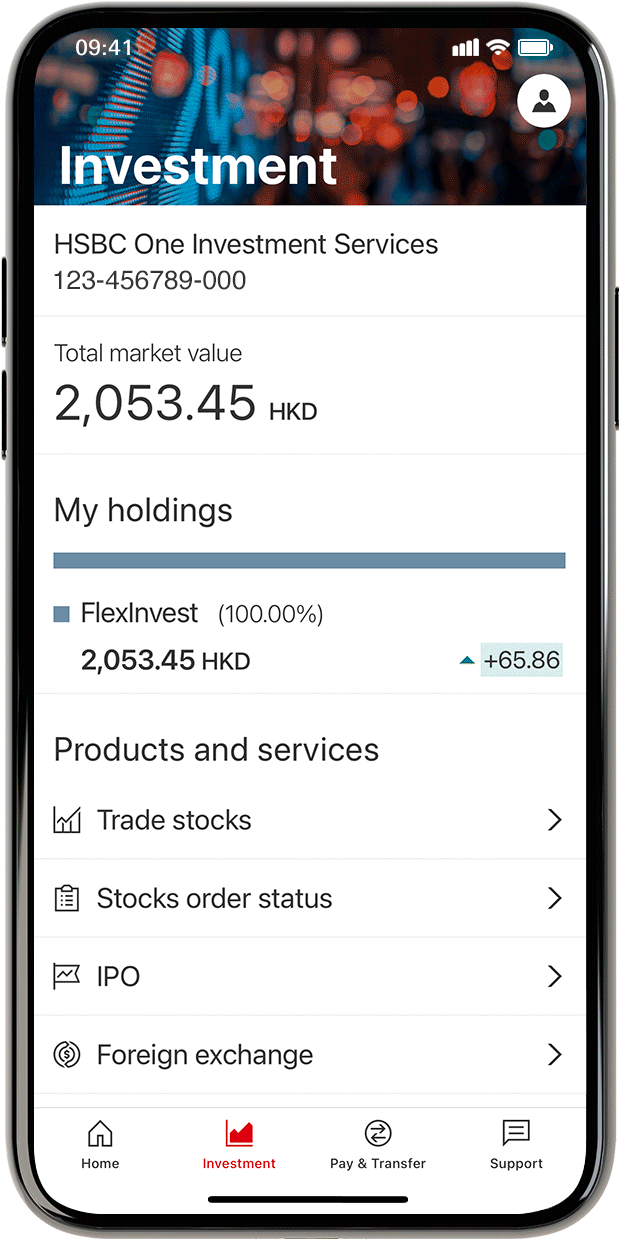This screenshot has height=1239, width=619.
Task: Click the IPO flag icon
Action: click(x=66, y=976)
